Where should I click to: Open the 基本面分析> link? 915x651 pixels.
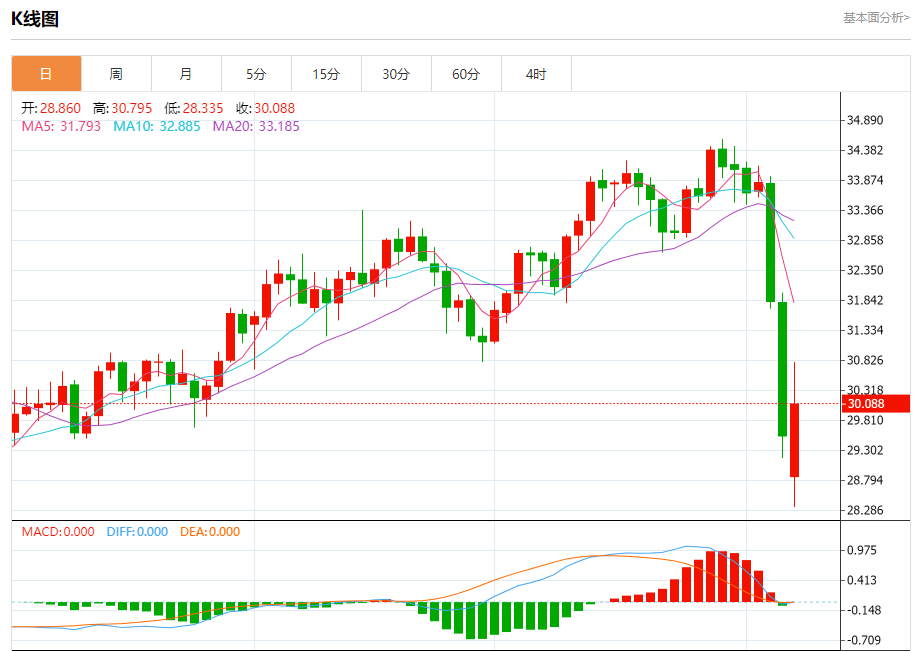pos(876,18)
